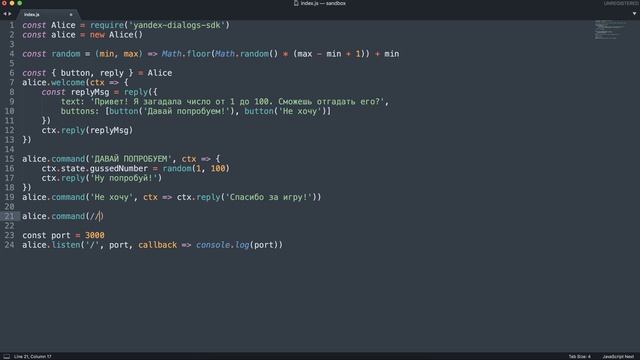
Task: Place cursor on 'new Alice()' on line 2
Action: pyautogui.click(x=116, y=35)
